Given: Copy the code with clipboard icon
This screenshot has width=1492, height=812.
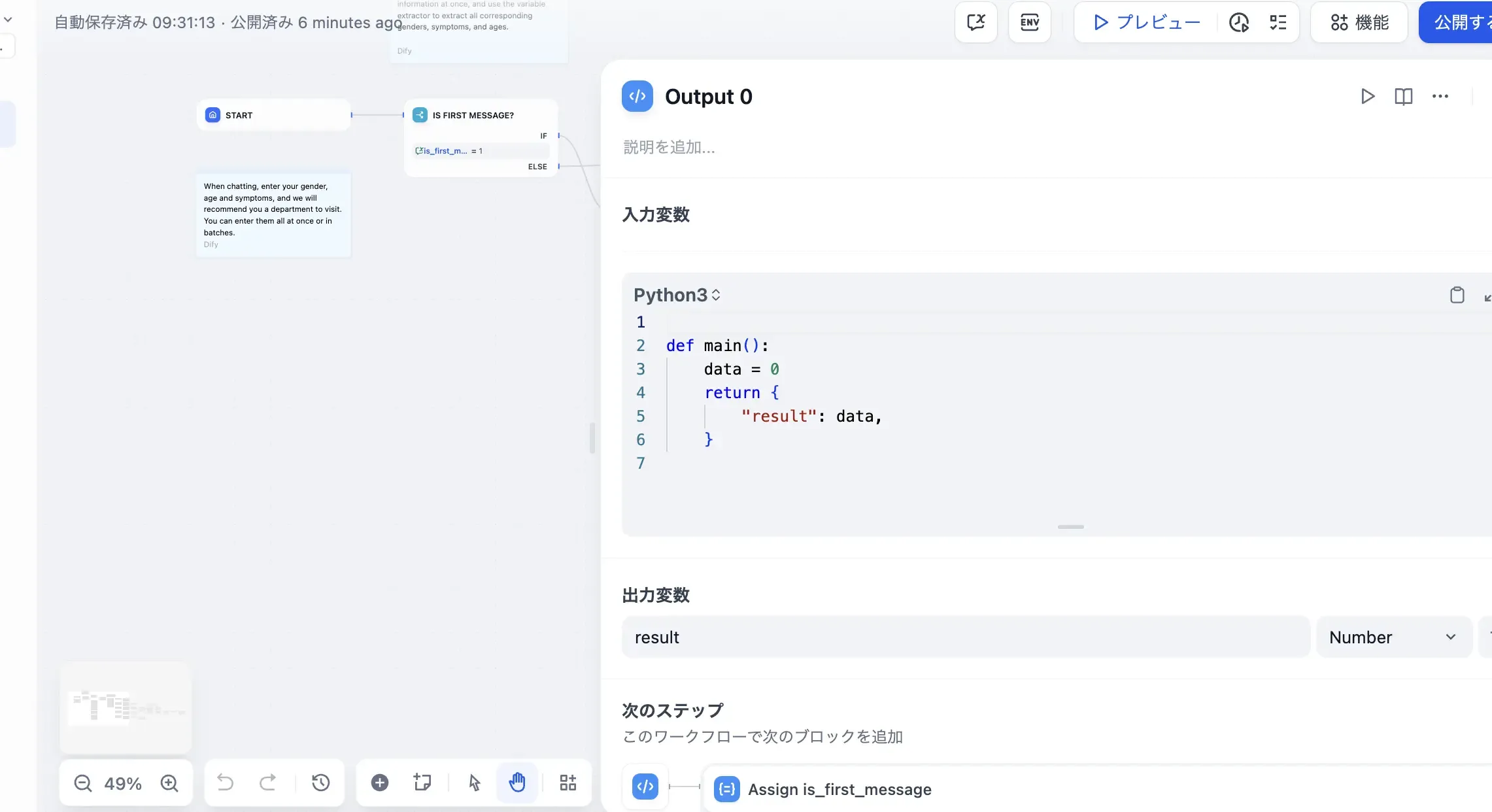Looking at the screenshot, I should (1457, 295).
